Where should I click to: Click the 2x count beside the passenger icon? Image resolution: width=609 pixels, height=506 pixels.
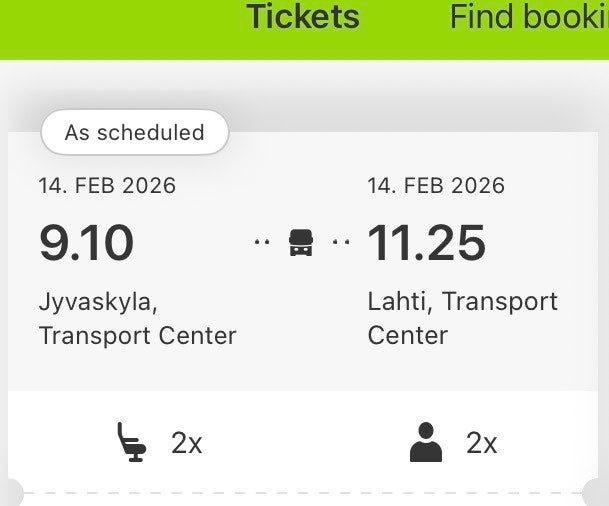click(x=482, y=443)
